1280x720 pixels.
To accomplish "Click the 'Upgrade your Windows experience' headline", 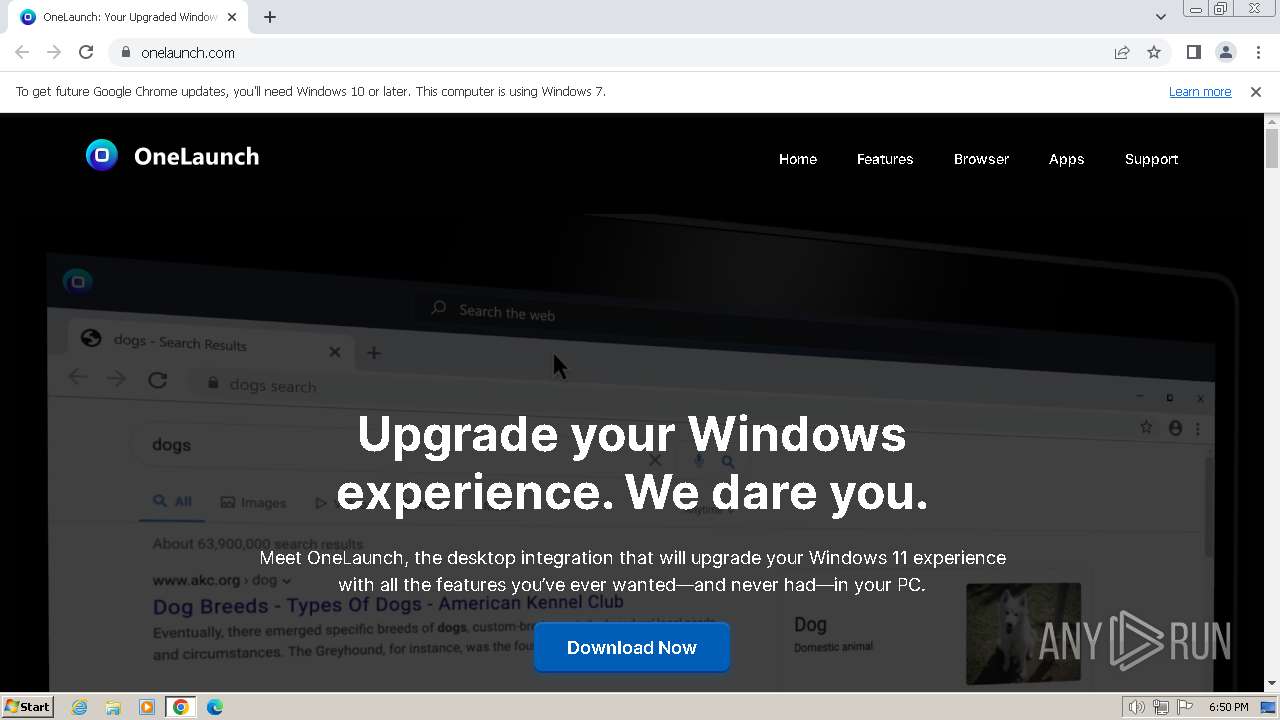I will click(632, 463).
